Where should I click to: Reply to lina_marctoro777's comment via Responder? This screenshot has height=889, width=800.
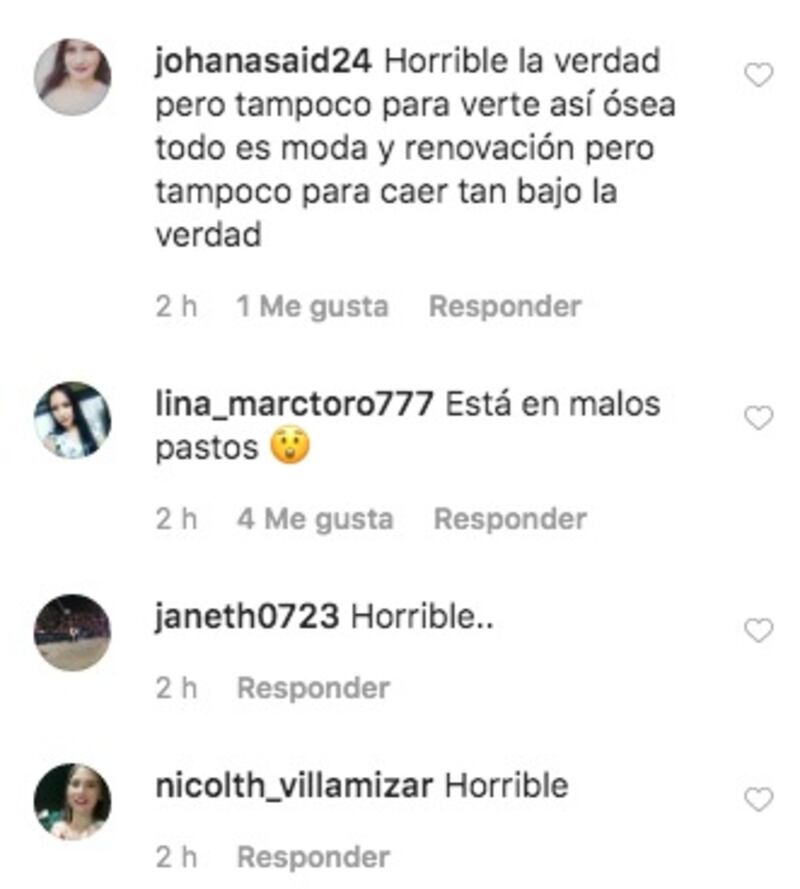tap(510, 519)
